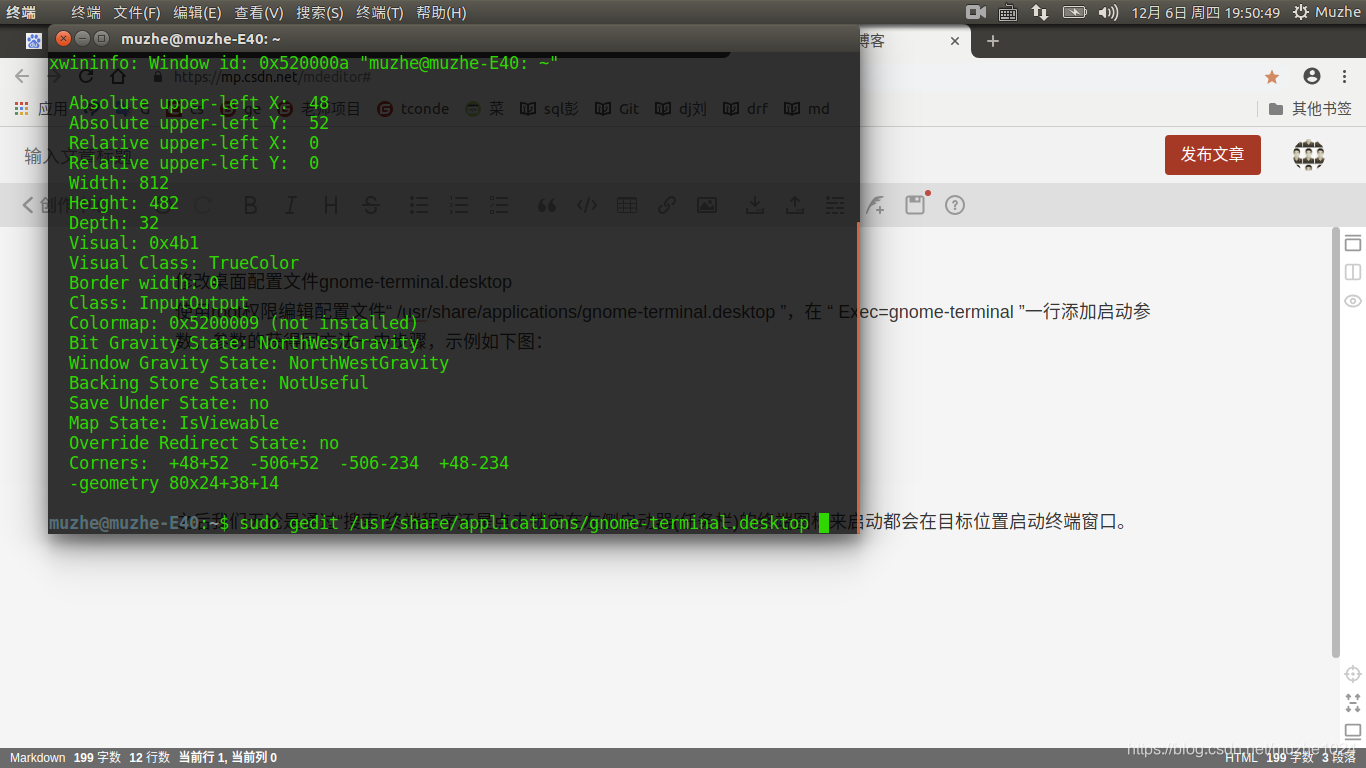The width and height of the screenshot is (1366, 768).
Task: Open the Chrome profile account icon
Action: pos(1312,77)
